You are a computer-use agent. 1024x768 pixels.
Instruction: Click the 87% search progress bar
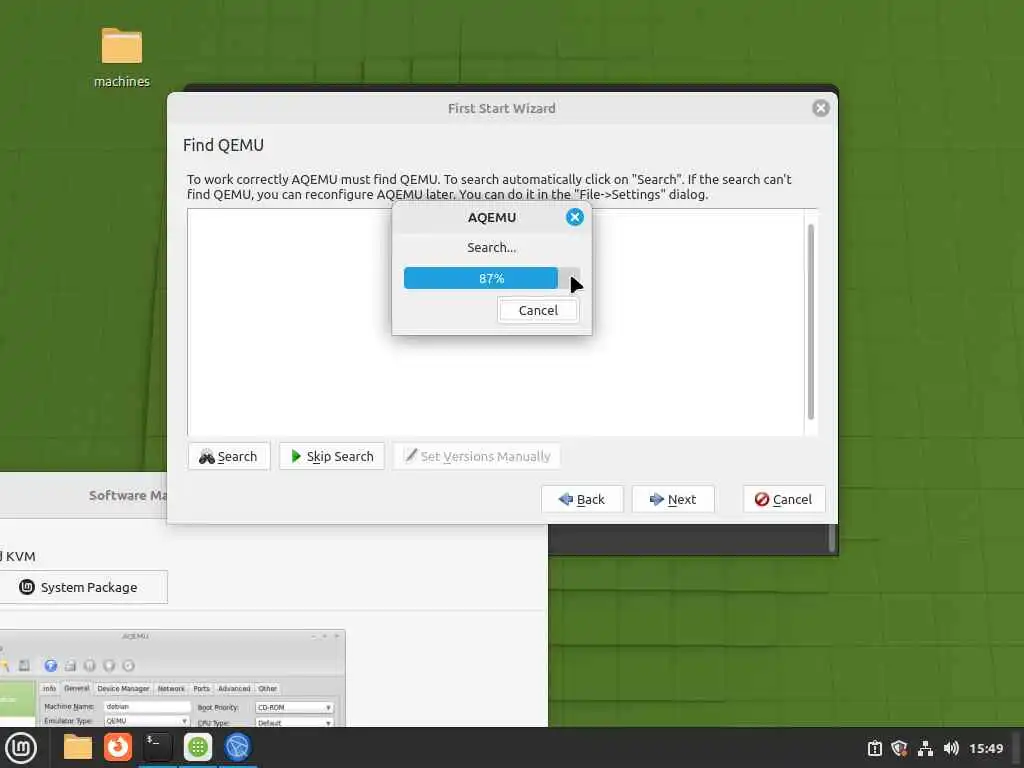click(492, 278)
